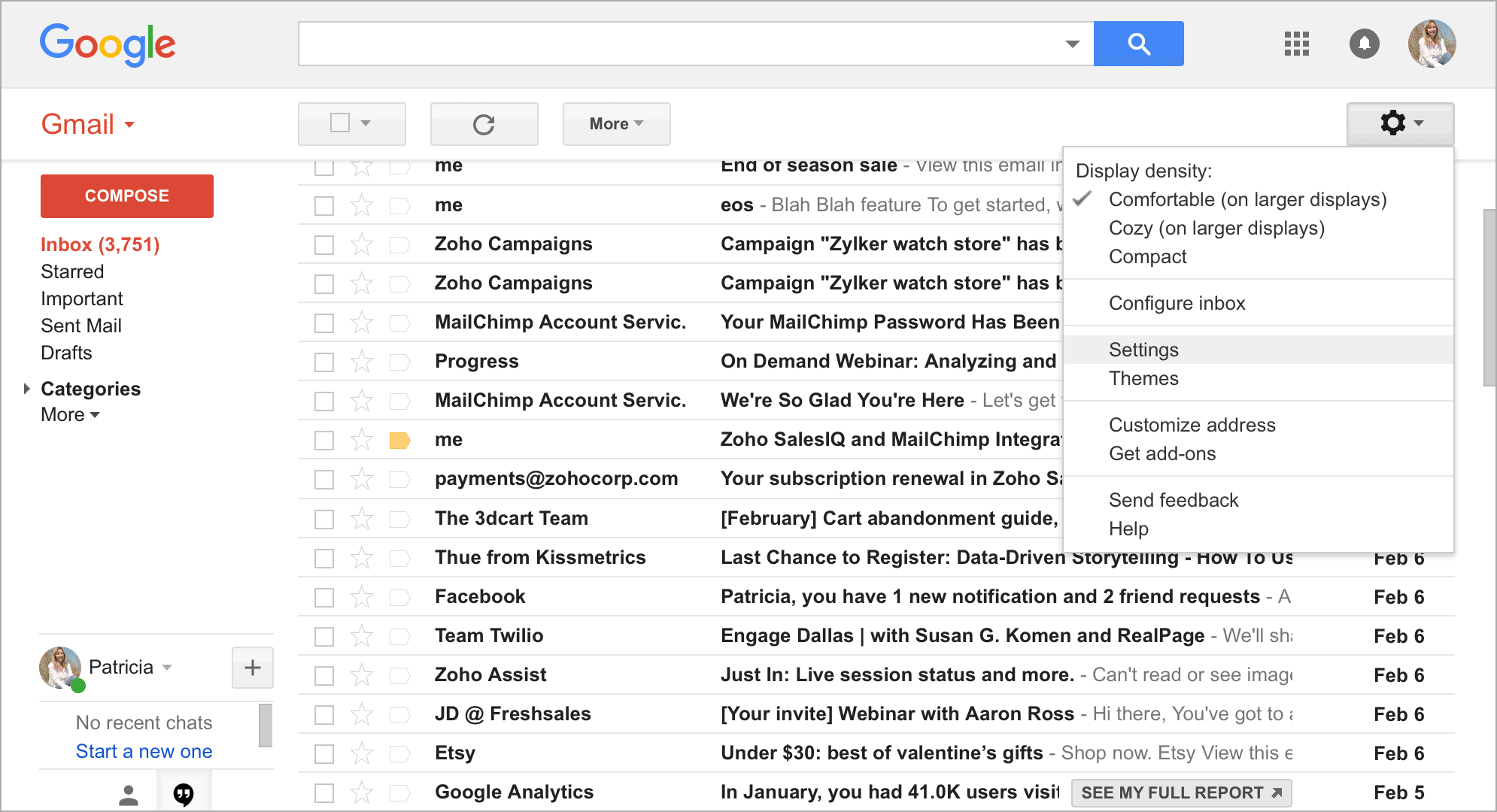
Task: Open the settings gear menu
Action: 1393,123
